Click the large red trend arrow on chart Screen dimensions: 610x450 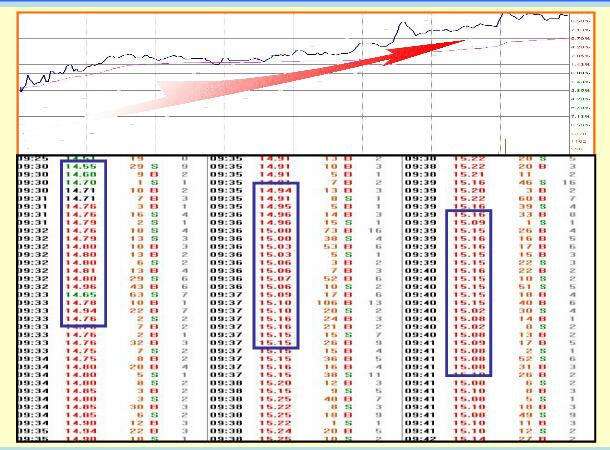point(300,80)
